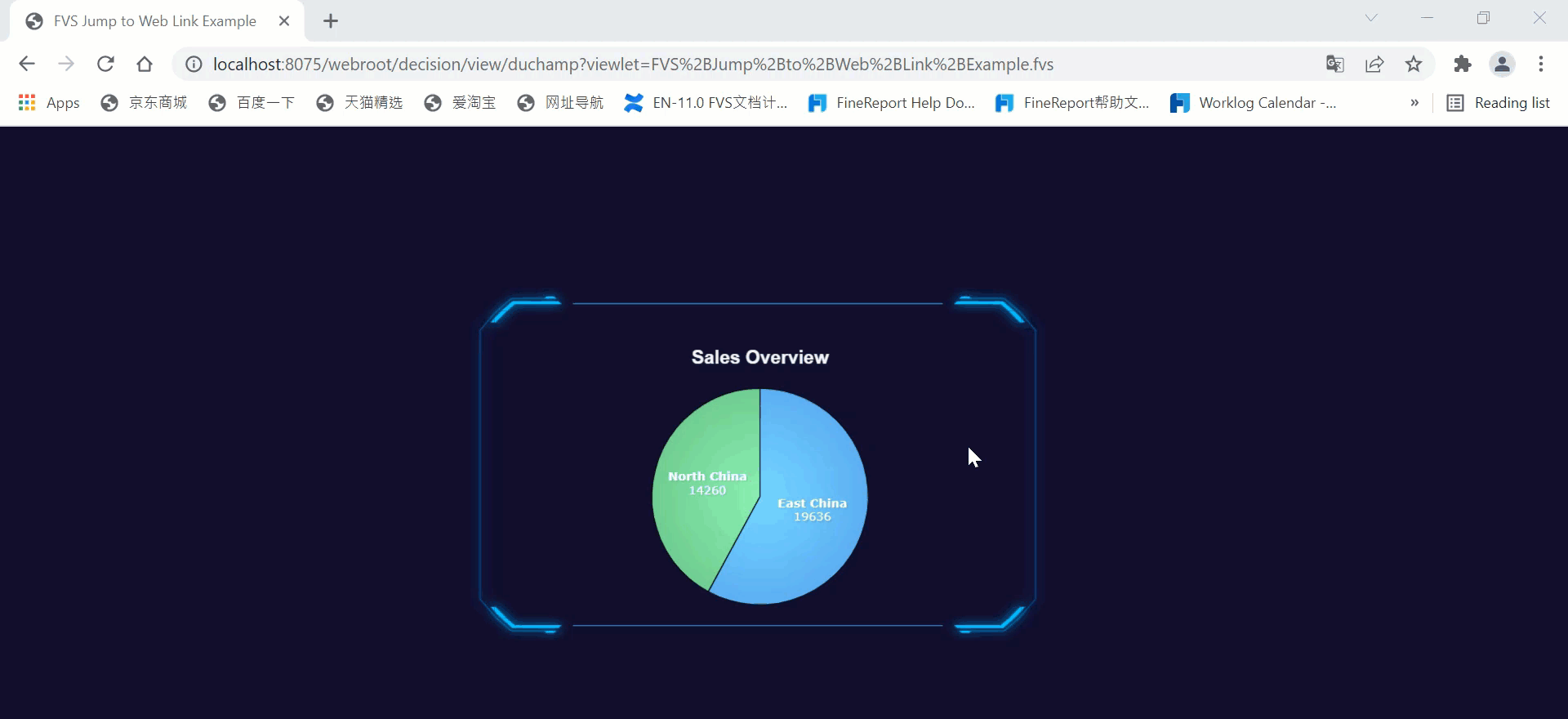Click the address bar URL
This screenshot has height=719, width=1568.
click(634, 65)
